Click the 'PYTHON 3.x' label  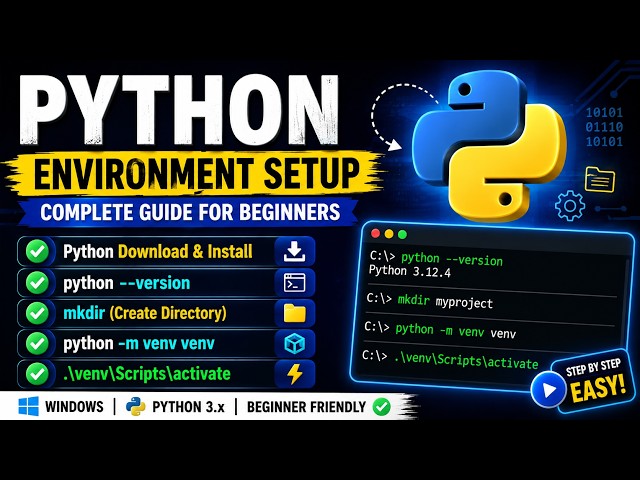point(189,407)
